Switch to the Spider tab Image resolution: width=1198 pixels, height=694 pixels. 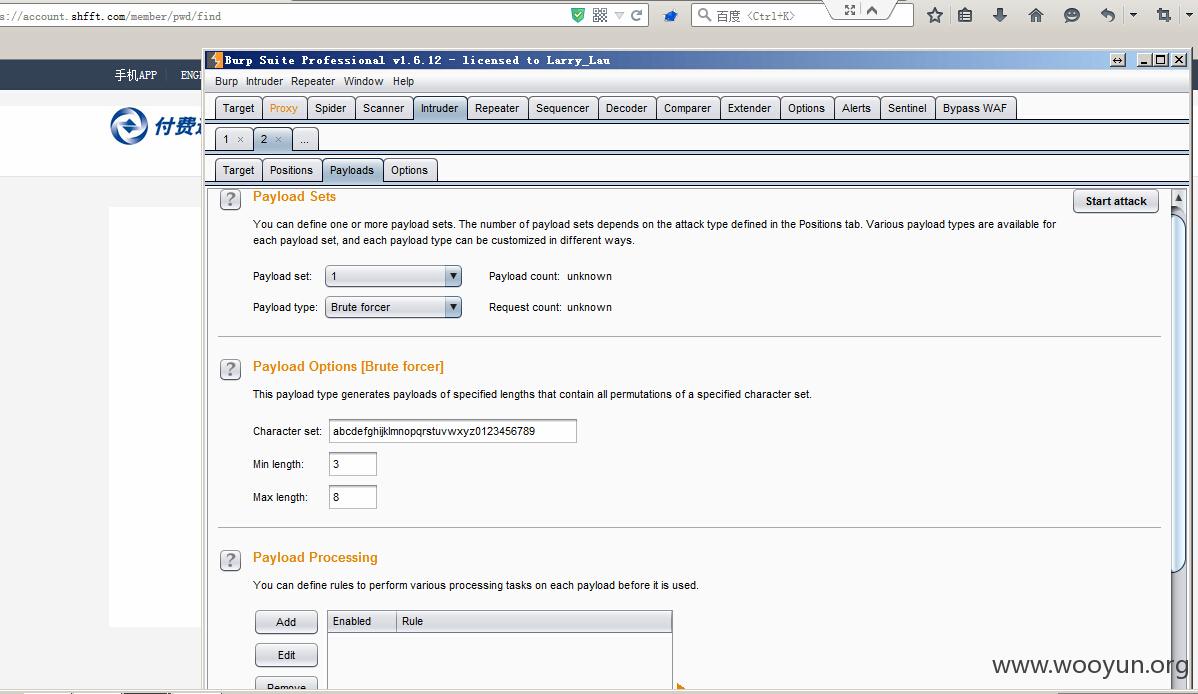[x=331, y=109]
